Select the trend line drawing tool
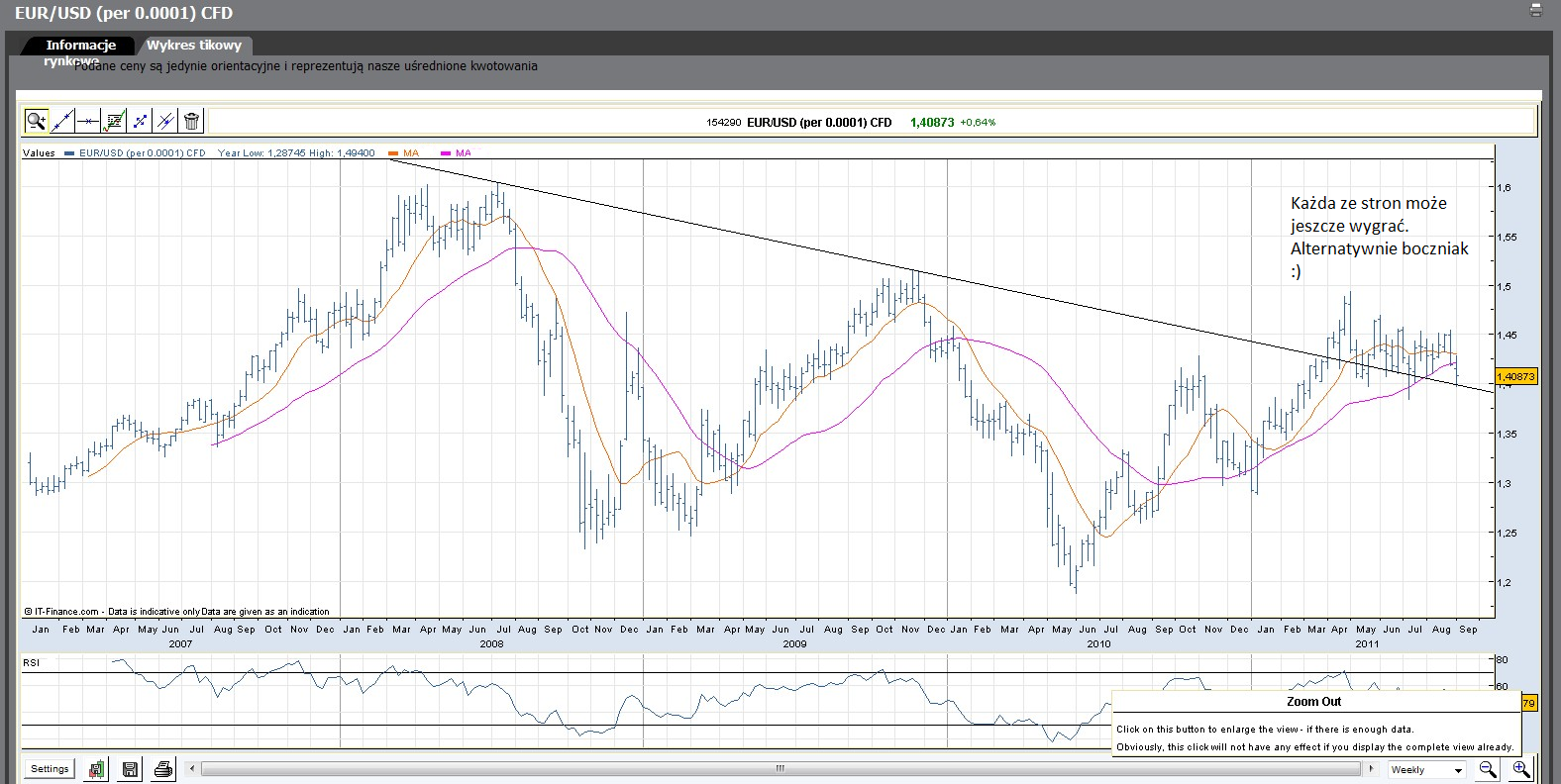 [62, 121]
